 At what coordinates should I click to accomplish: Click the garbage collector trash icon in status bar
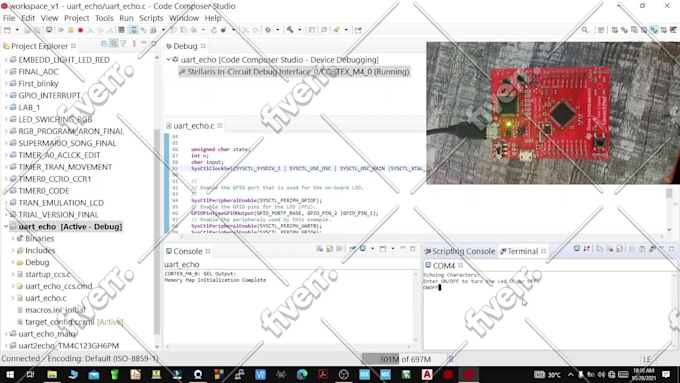point(451,359)
